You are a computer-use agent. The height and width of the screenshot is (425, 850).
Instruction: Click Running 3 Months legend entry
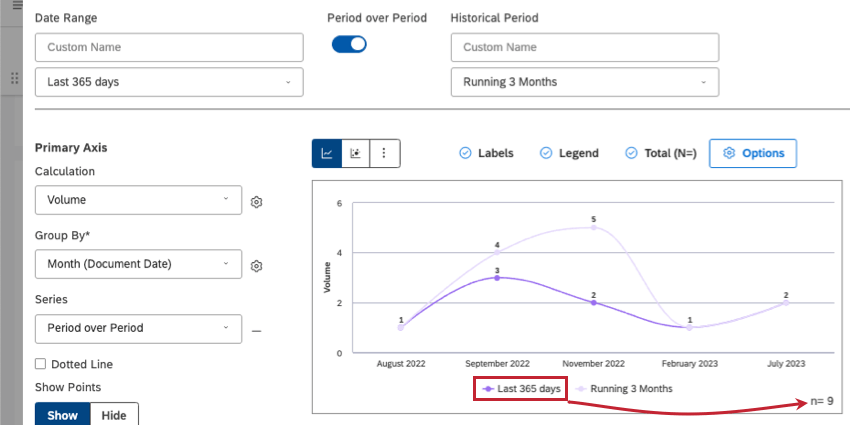(x=623, y=388)
